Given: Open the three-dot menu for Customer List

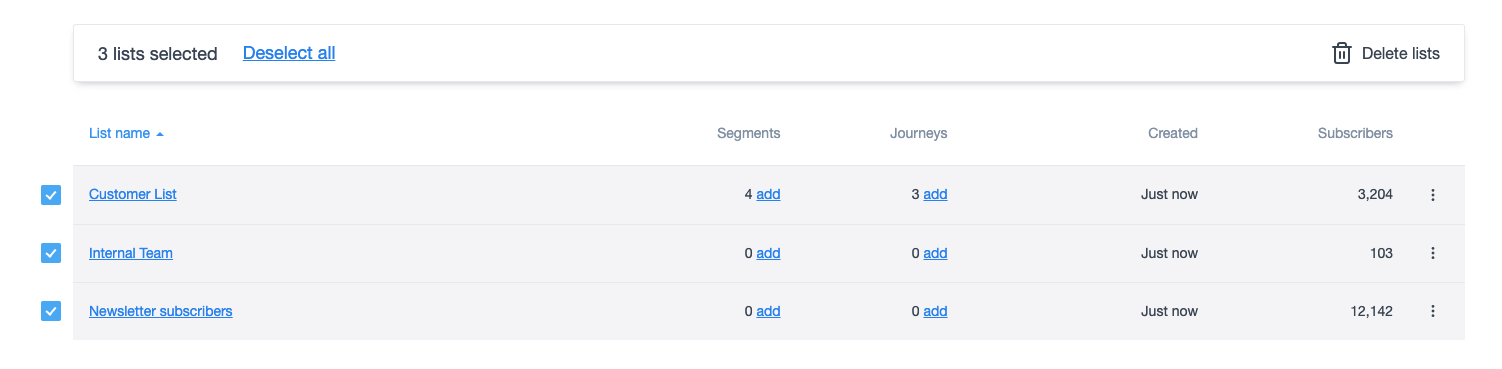Looking at the screenshot, I should click(1432, 195).
